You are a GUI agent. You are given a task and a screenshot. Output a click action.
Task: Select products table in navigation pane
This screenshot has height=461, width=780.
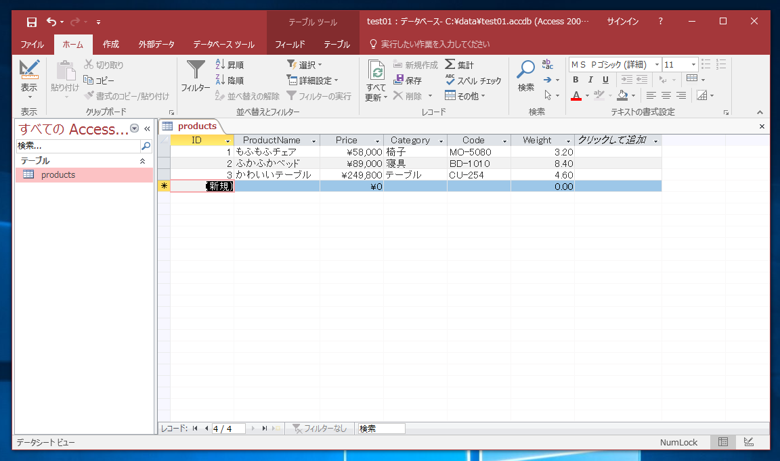(85, 175)
